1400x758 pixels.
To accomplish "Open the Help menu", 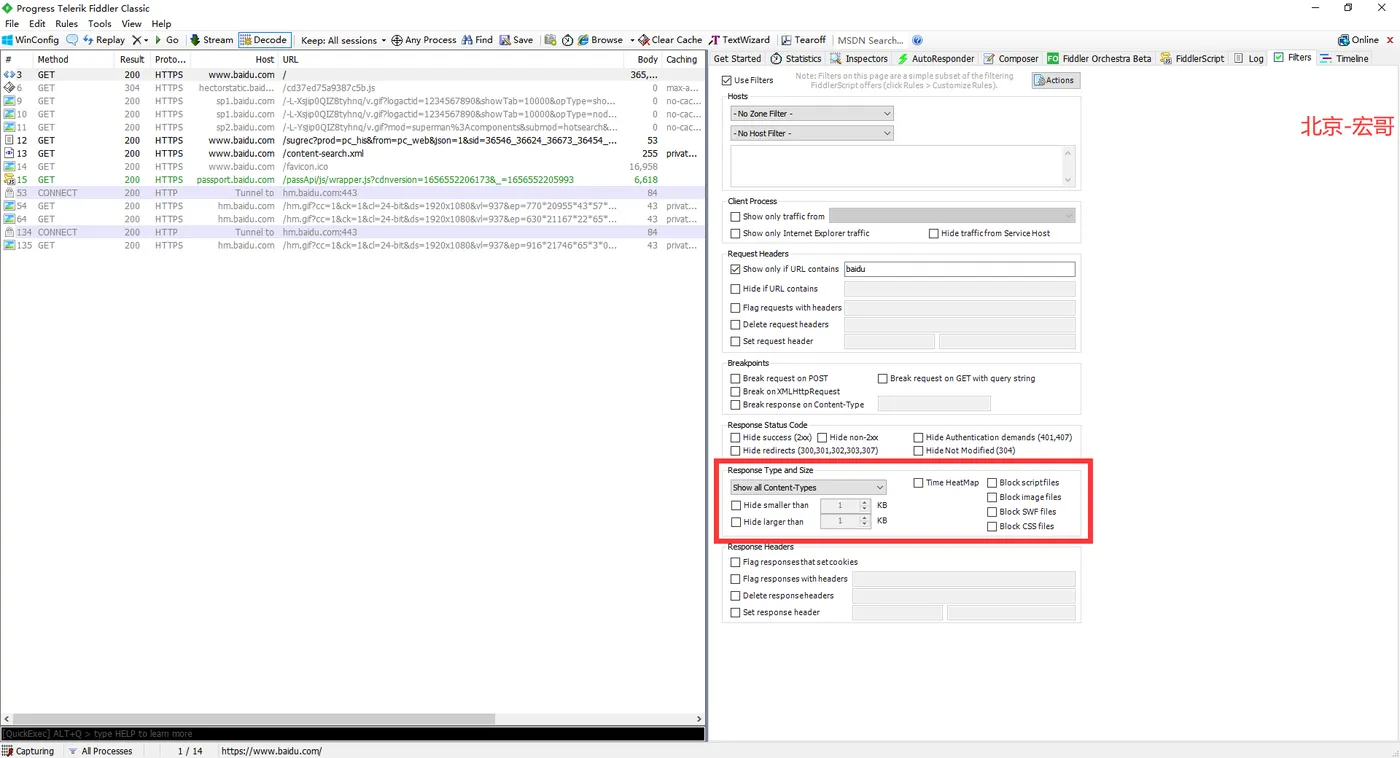I will 161,23.
